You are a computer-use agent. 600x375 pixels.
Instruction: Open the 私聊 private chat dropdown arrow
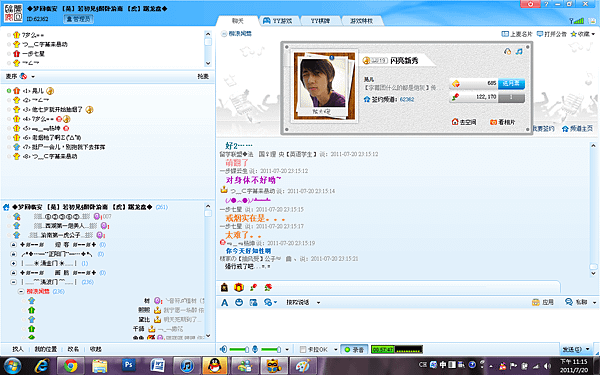click(x=594, y=302)
